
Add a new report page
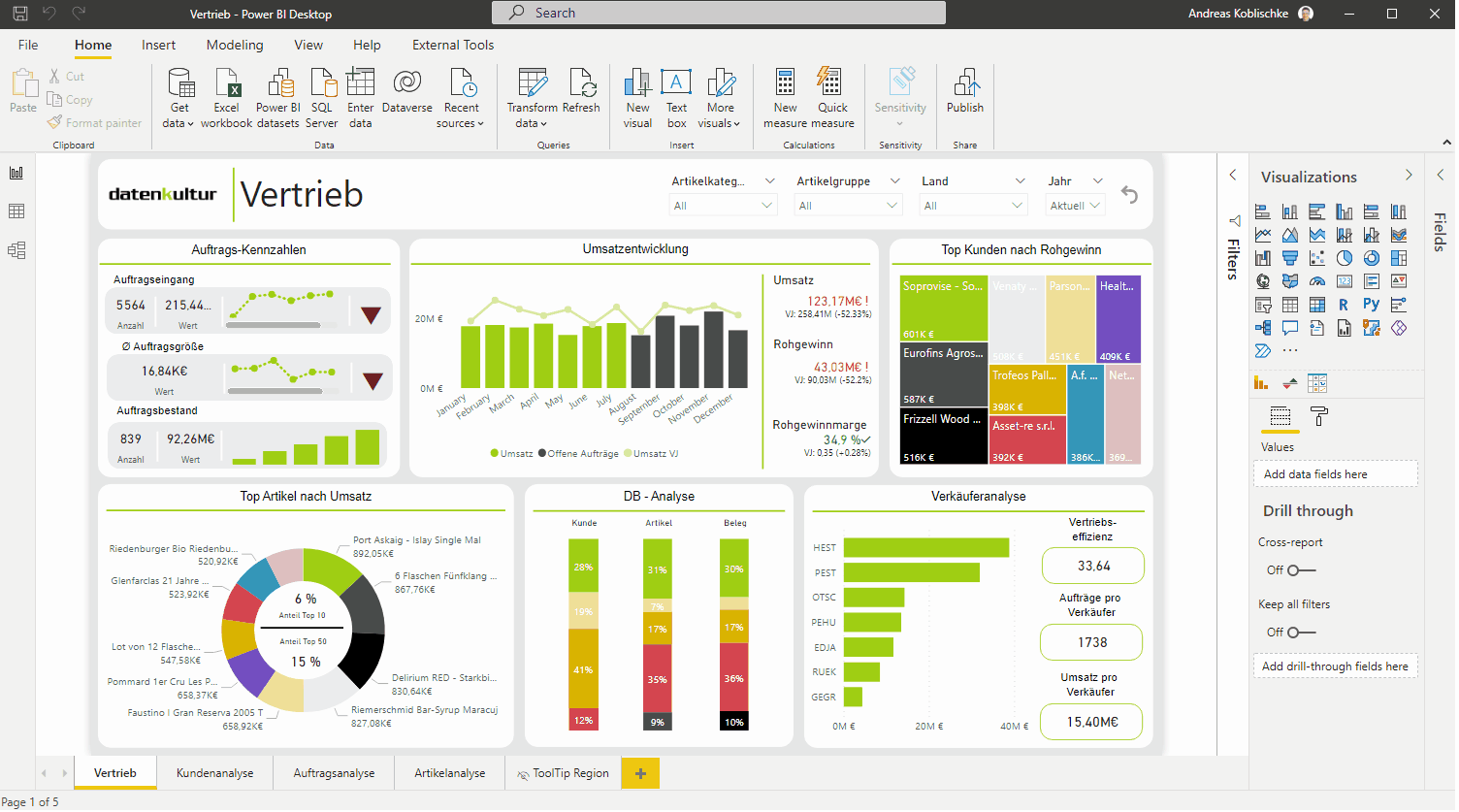click(x=640, y=773)
